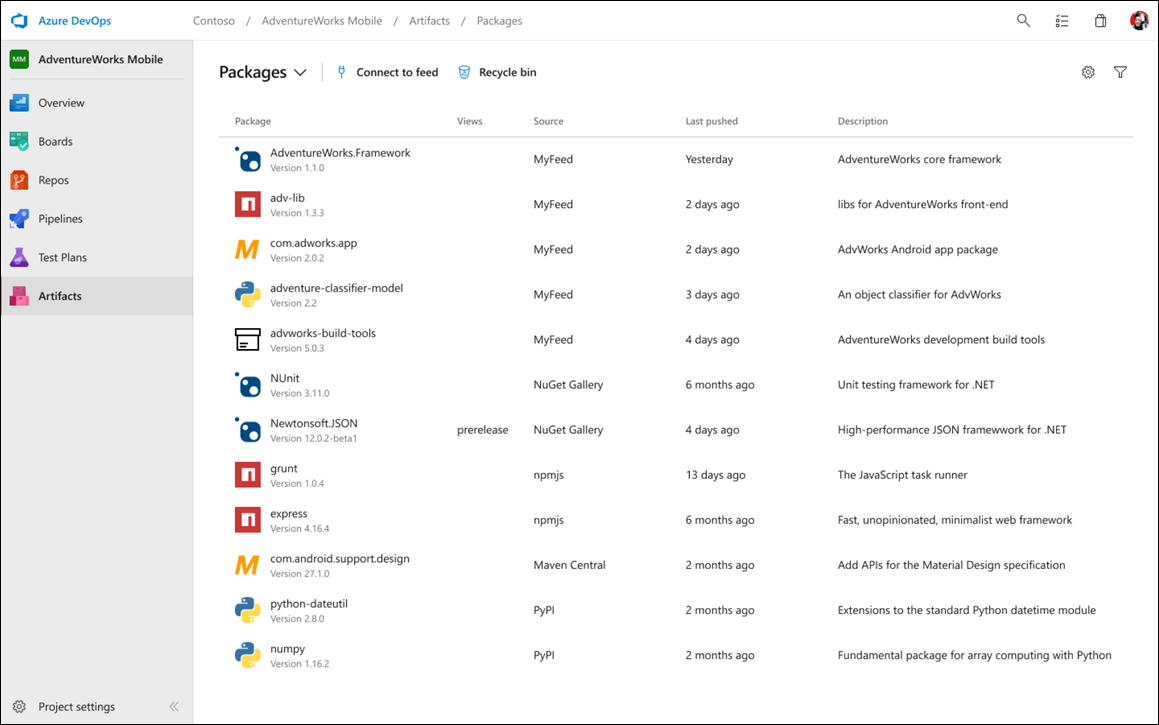Navigate to Boards in sidebar
The image size is (1159, 725).
(55, 141)
